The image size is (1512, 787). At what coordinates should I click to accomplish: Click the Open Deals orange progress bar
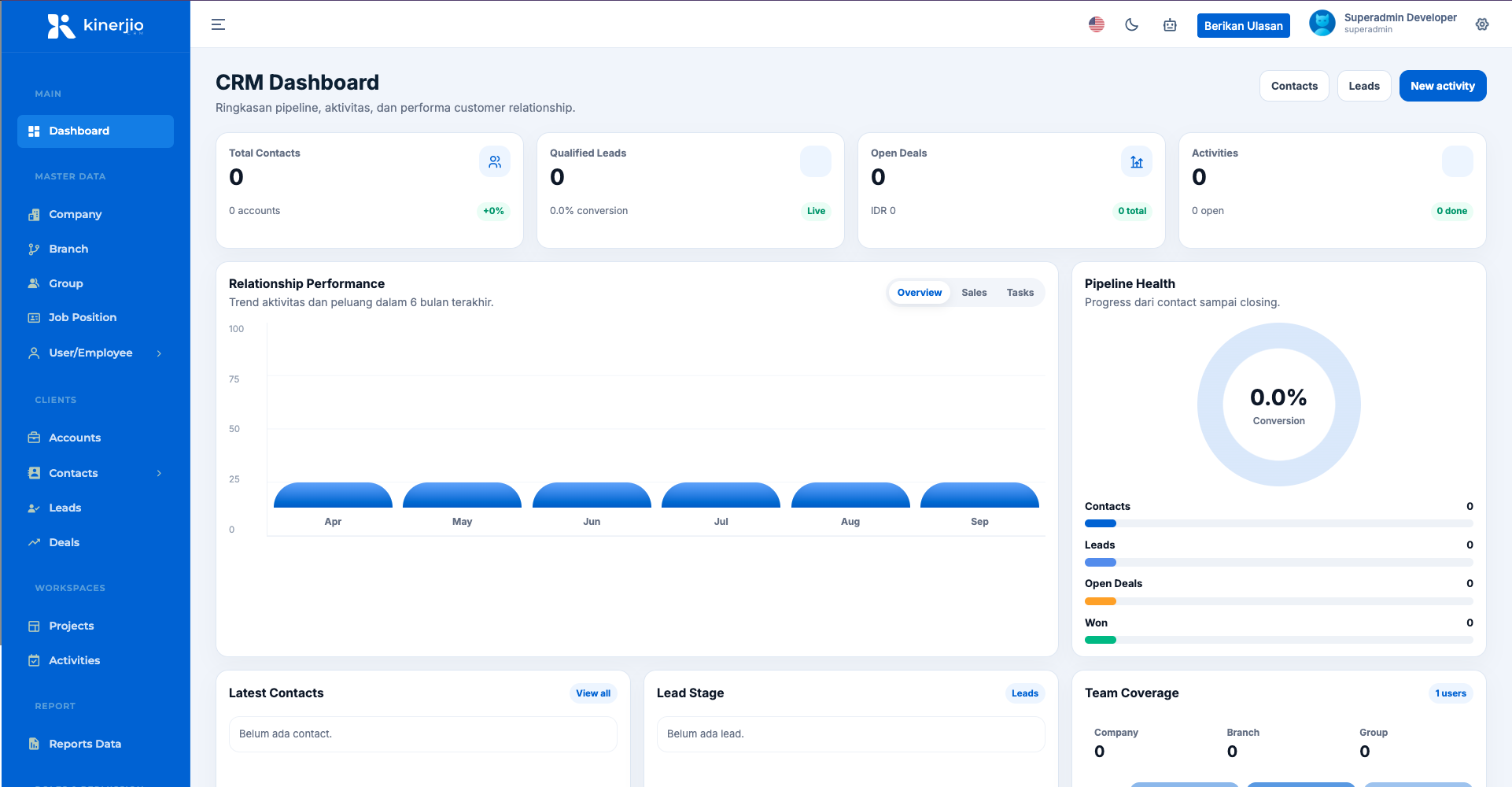1101,601
